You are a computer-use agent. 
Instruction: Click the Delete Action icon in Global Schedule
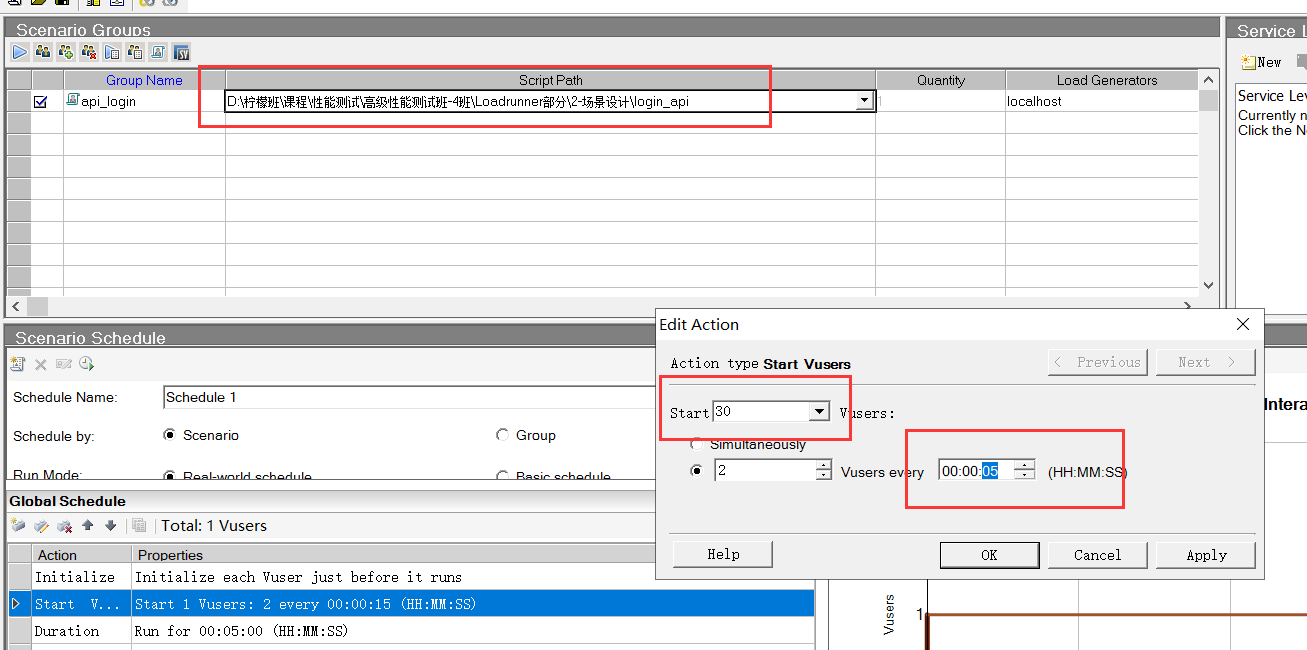(x=64, y=526)
